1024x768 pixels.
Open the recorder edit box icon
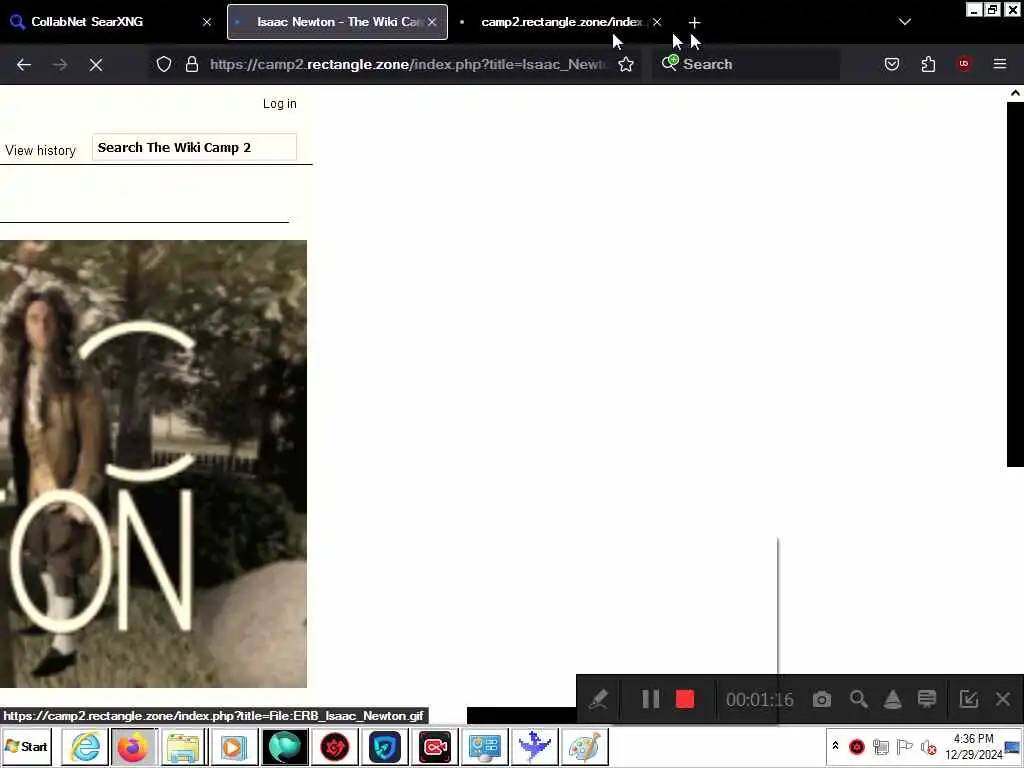[x=968, y=699]
